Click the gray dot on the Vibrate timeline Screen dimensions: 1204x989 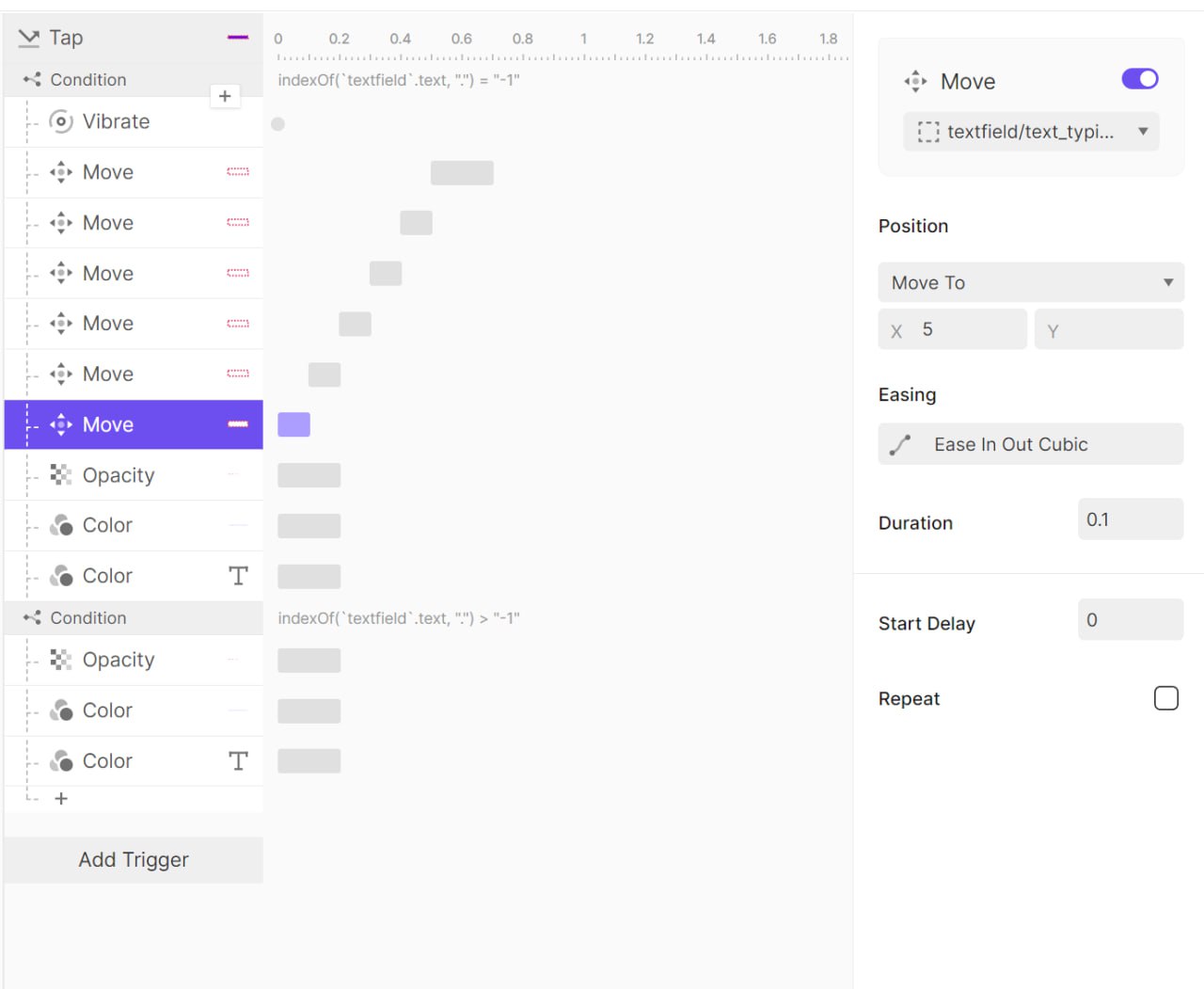[x=277, y=124]
